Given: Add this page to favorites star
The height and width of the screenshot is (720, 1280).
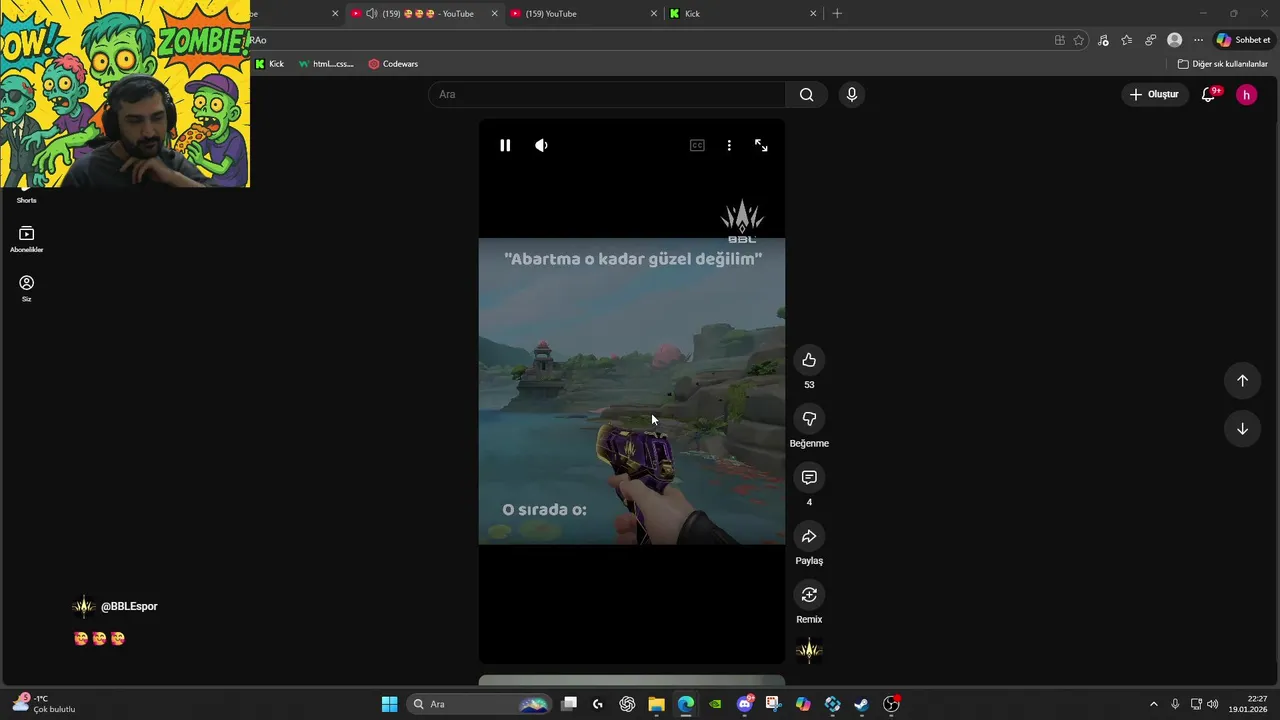Looking at the screenshot, I should 1078,40.
